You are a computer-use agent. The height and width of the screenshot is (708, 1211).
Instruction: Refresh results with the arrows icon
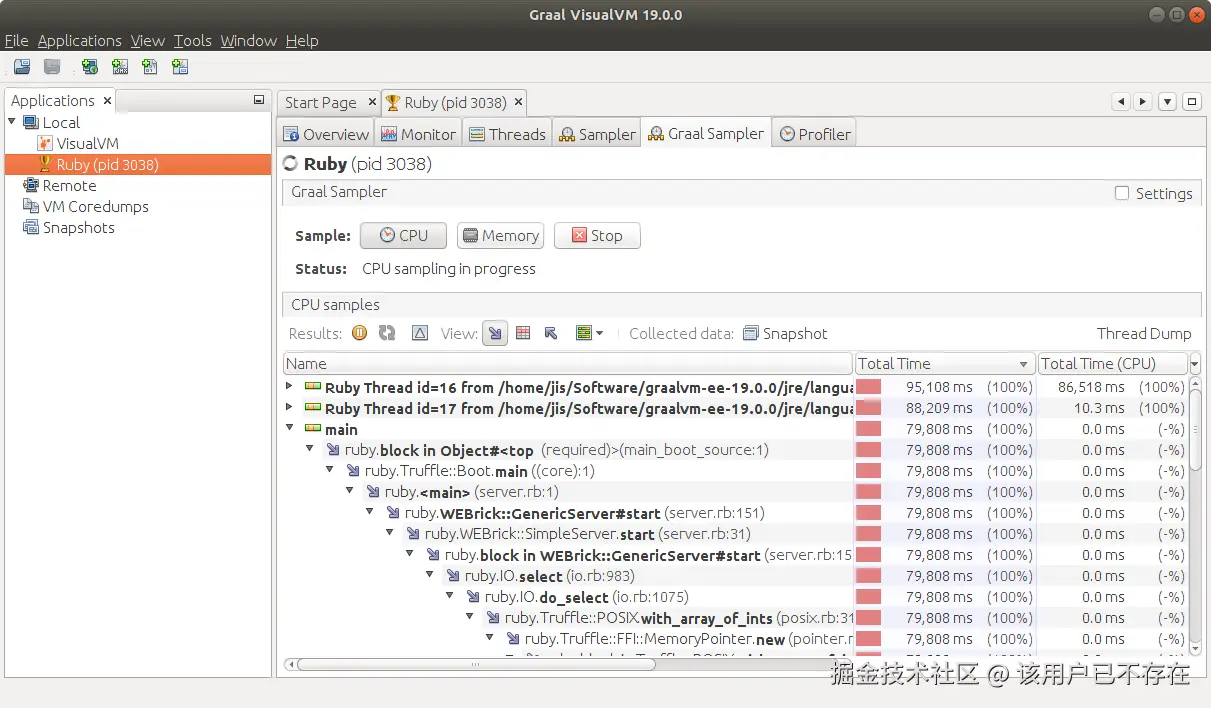[387, 333]
